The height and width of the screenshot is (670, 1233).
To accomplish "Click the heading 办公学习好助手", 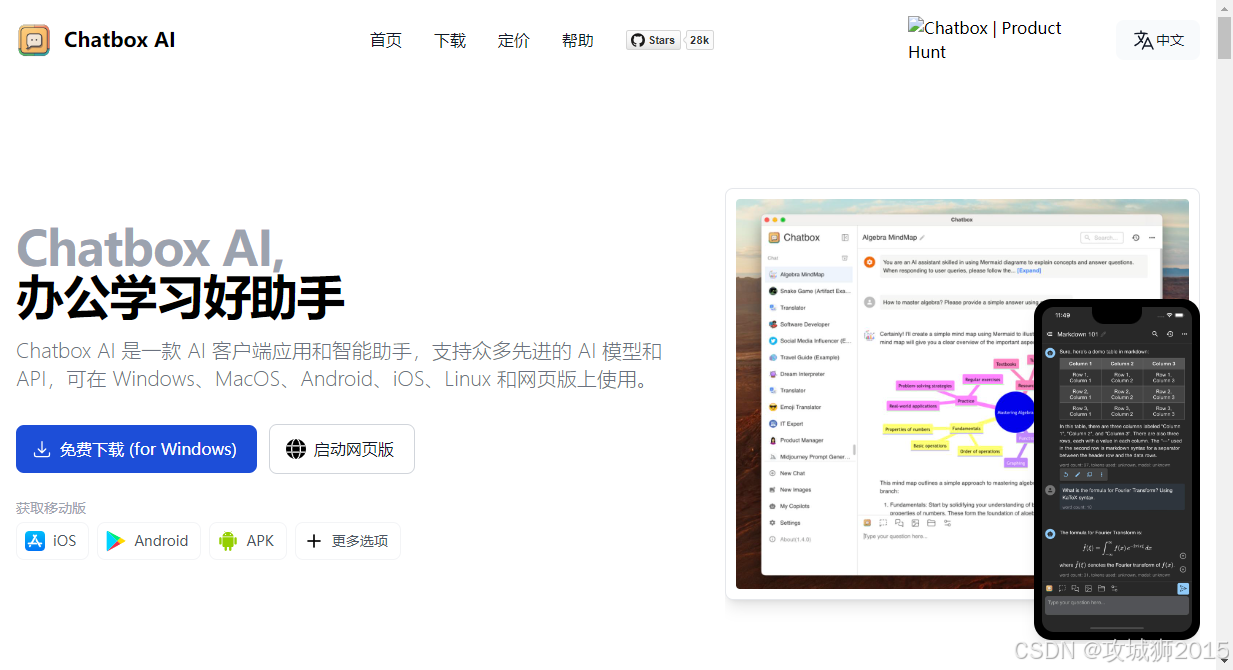I will point(180,297).
